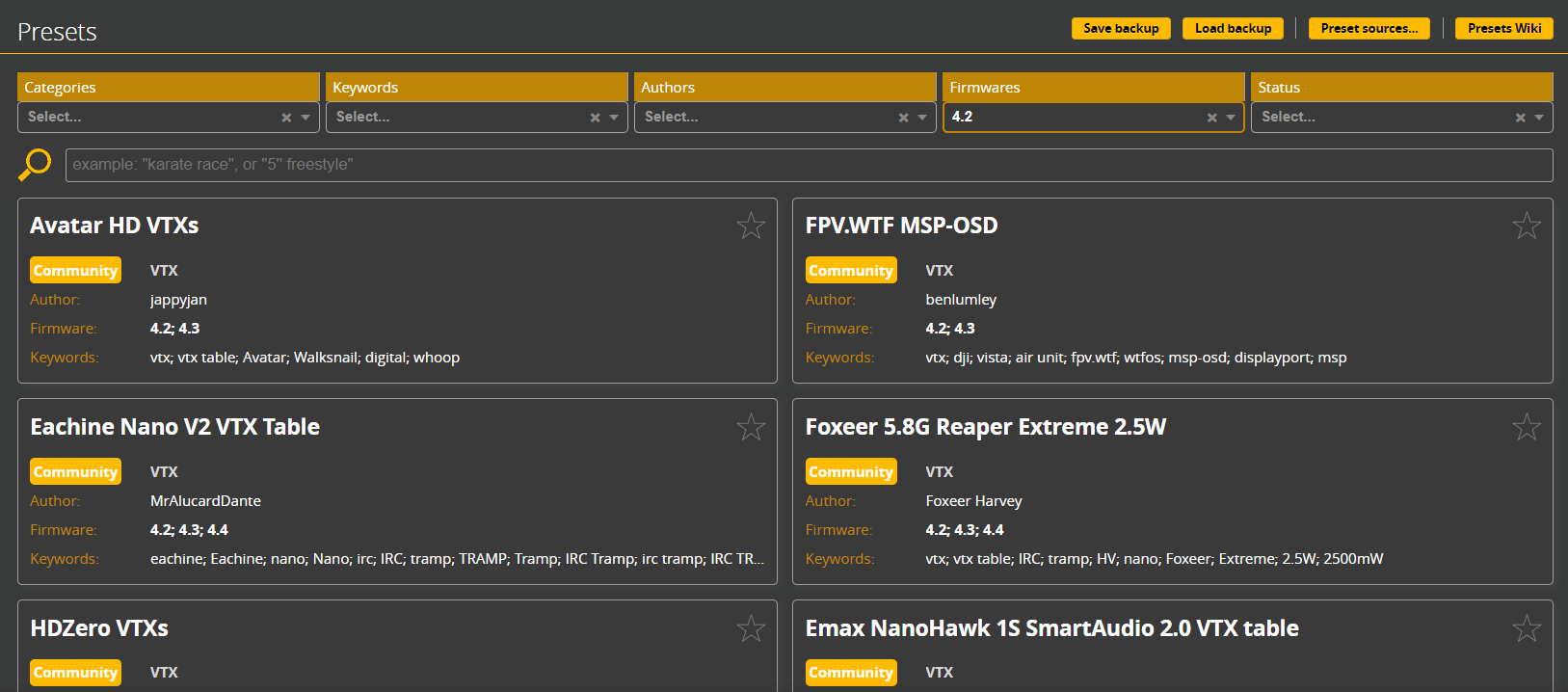Clear the Firmwares filter with X icon
Screen dimensions: 1568x692
tap(1211, 118)
